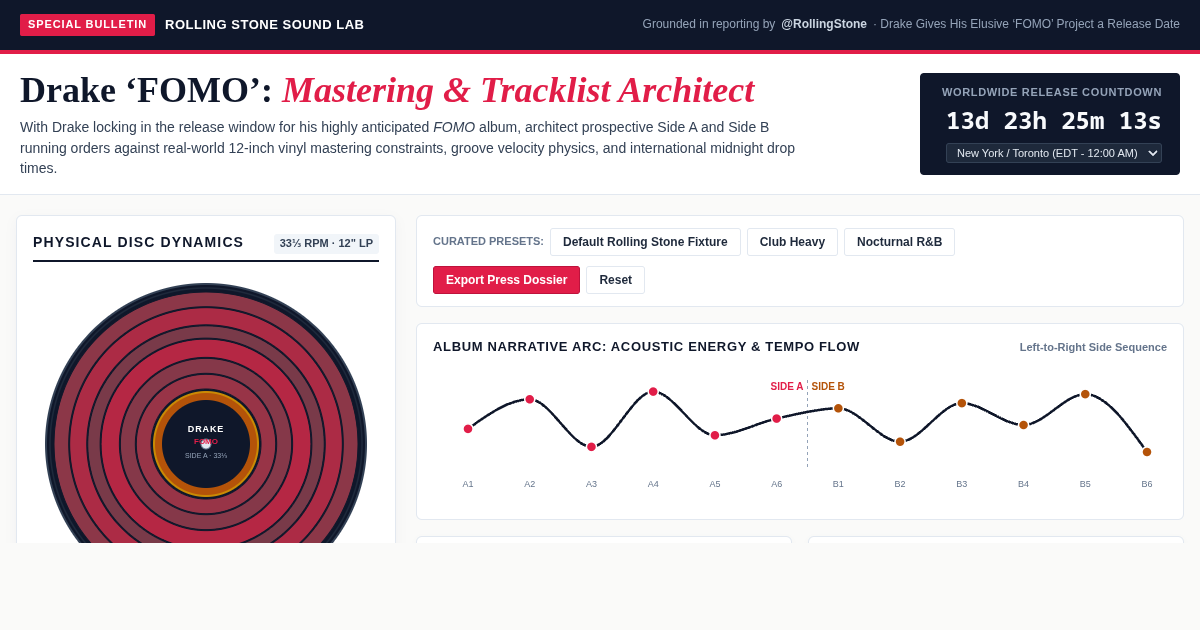Select the B6 track point on arc
1200x630 pixels.
click(1147, 452)
